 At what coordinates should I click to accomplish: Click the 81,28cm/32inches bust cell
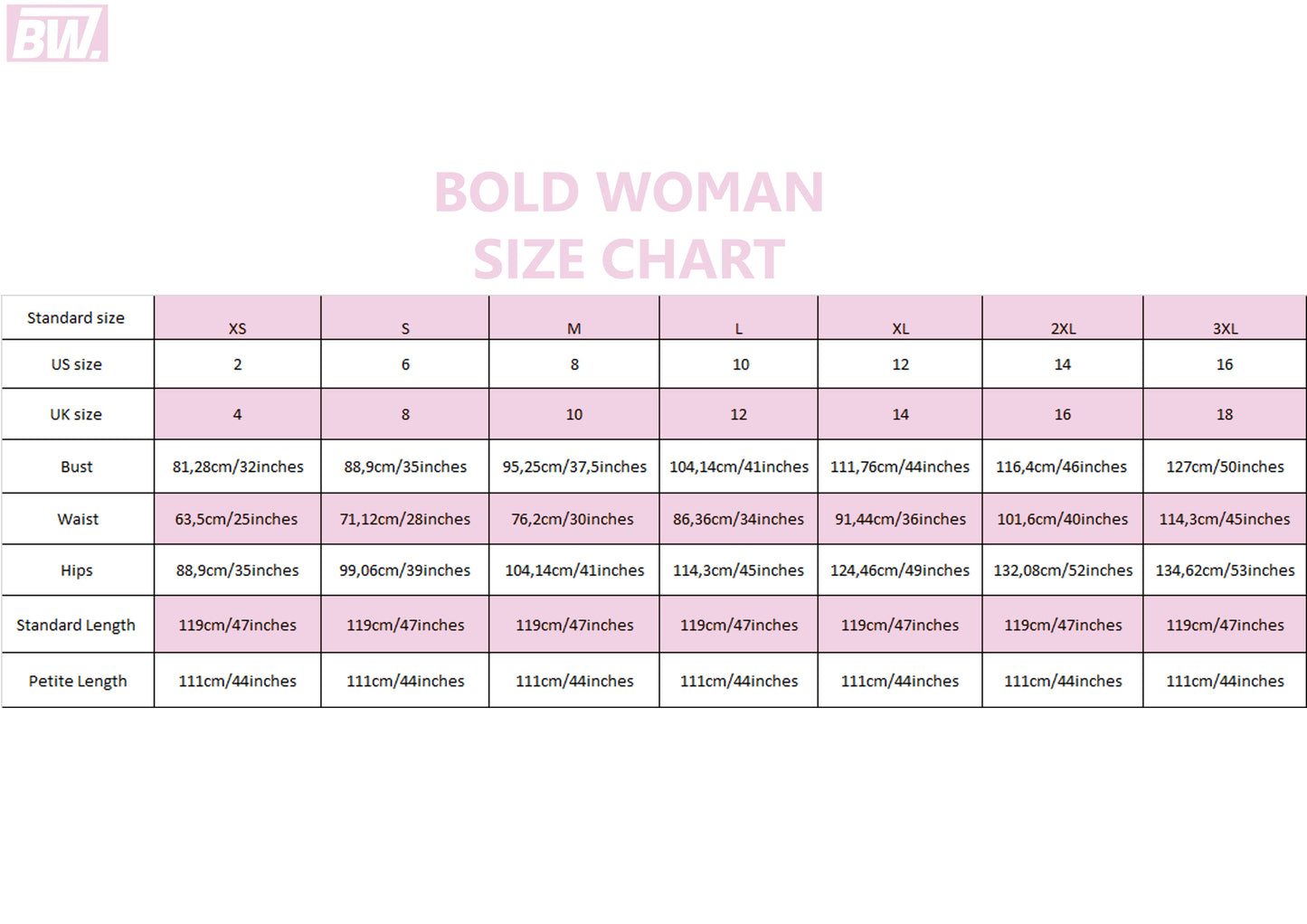(238, 467)
